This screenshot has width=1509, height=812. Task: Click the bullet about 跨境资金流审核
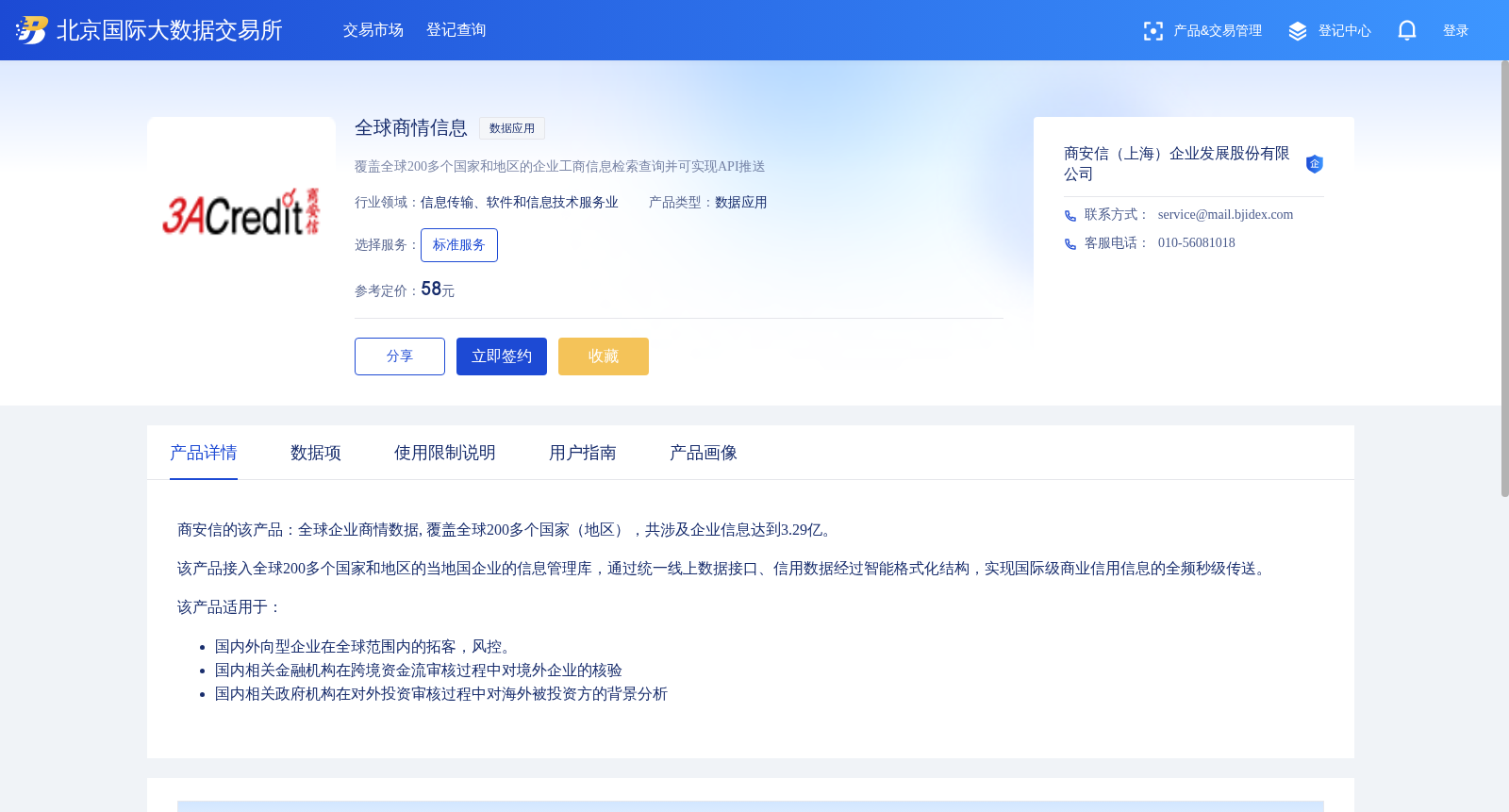pyautogui.click(x=419, y=671)
